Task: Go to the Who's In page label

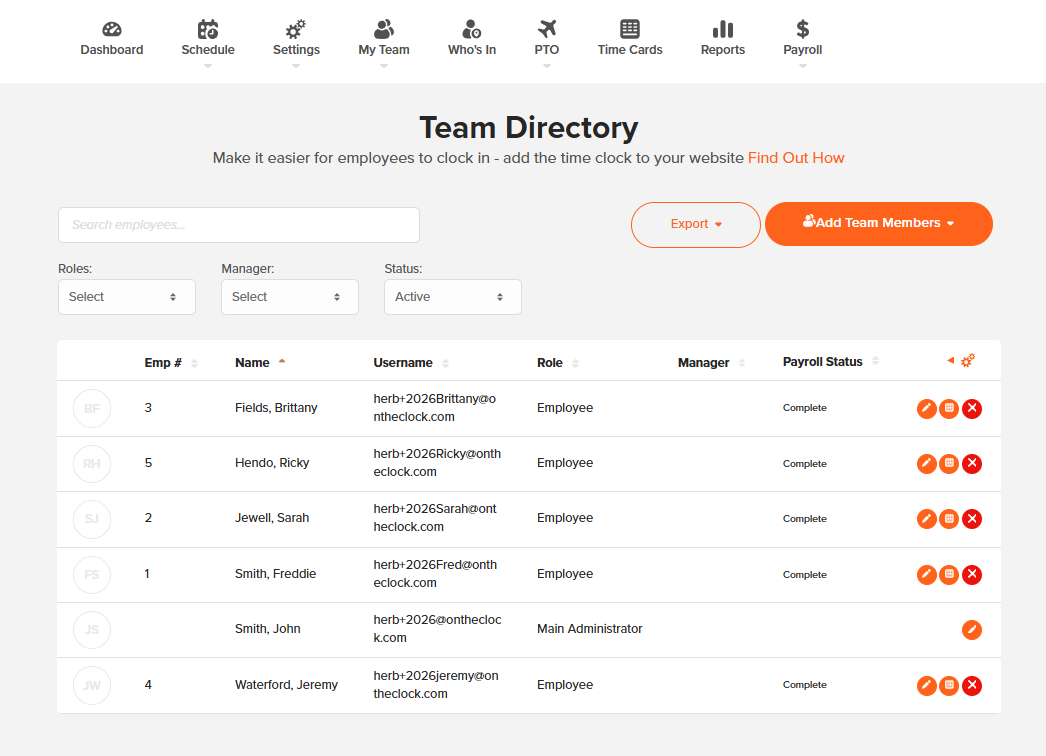Action: tap(472, 50)
